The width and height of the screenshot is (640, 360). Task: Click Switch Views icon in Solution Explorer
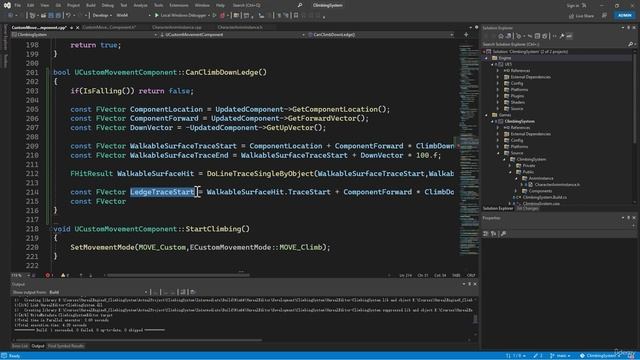(x=509, y=36)
